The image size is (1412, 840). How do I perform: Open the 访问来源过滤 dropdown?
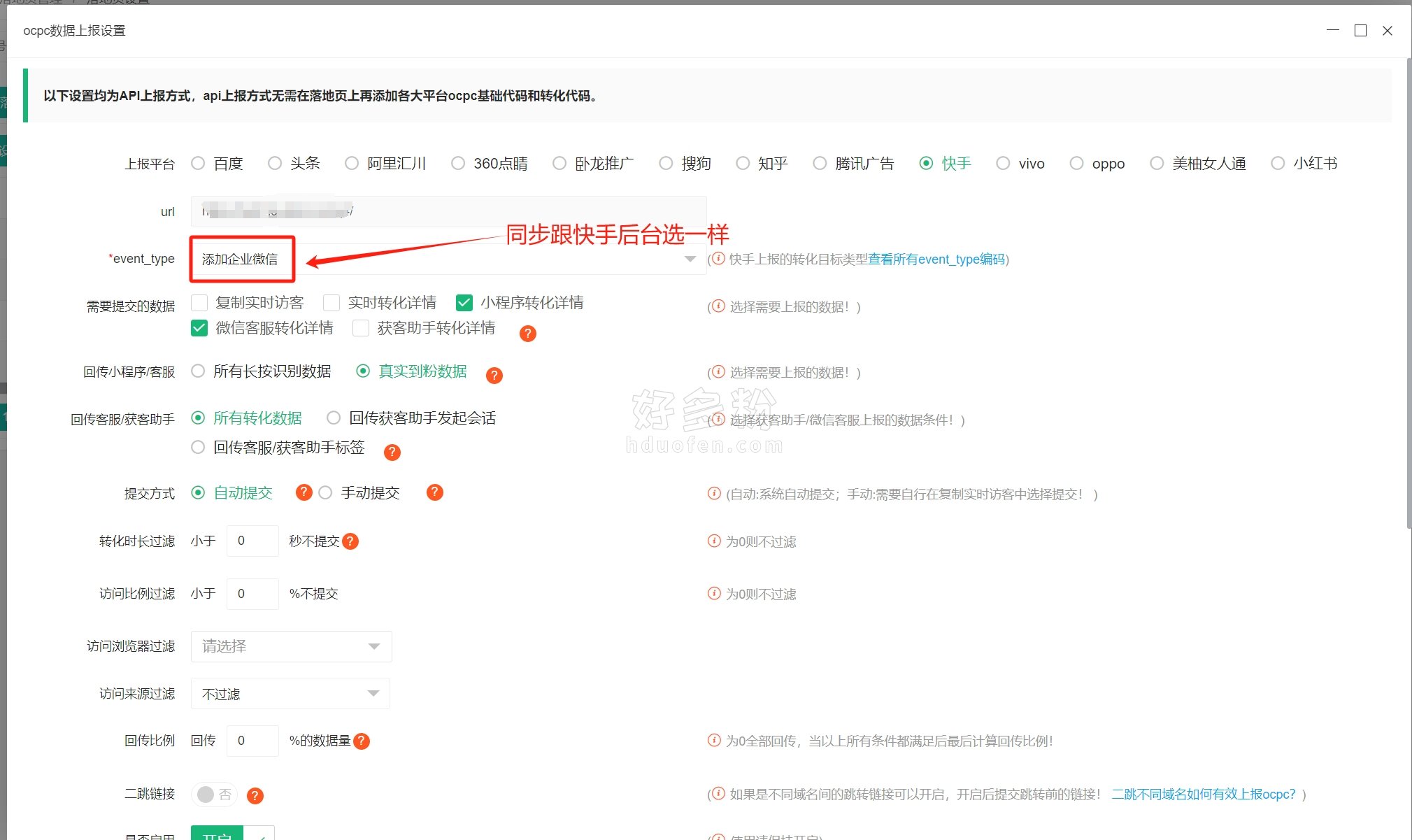point(290,694)
